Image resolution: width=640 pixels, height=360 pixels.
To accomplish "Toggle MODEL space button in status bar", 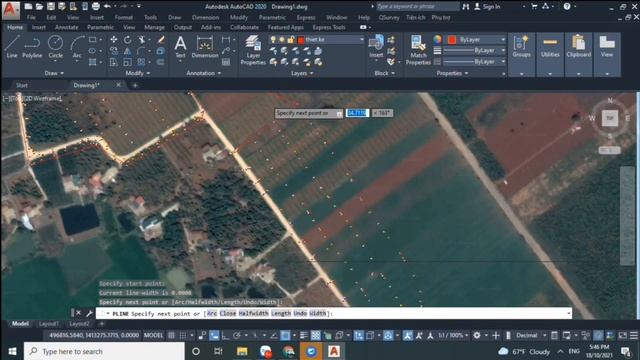I will click(153, 336).
